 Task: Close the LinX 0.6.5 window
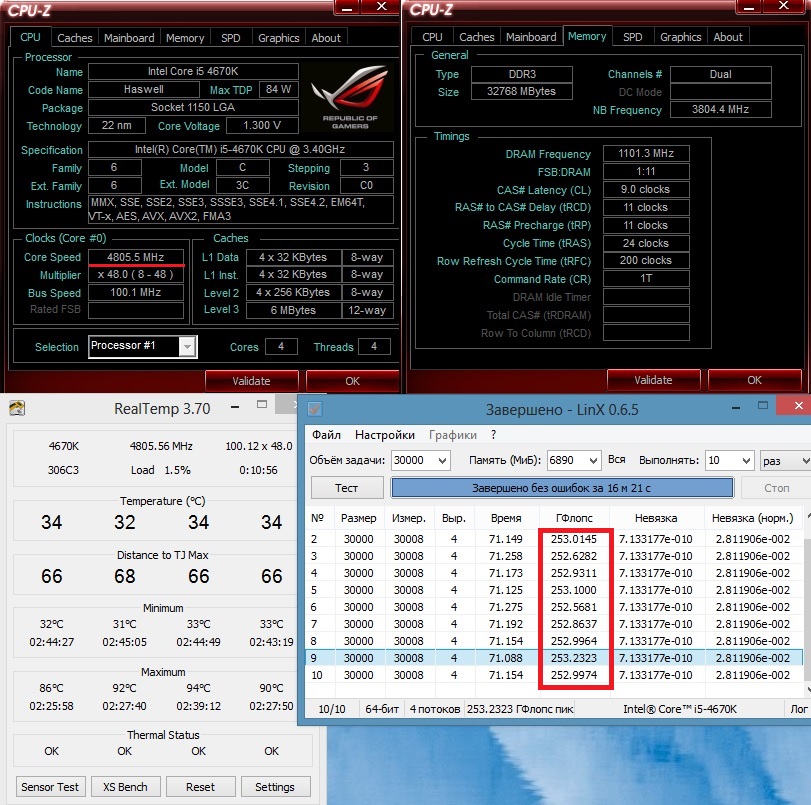coord(798,406)
